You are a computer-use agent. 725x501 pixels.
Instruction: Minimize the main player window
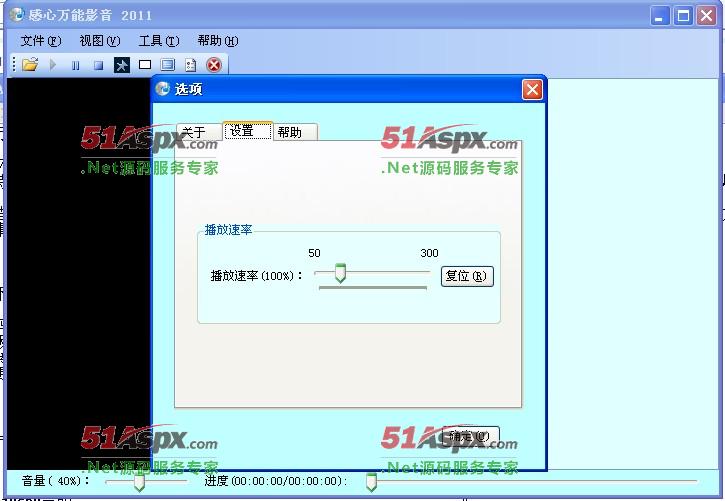(660, 16)
